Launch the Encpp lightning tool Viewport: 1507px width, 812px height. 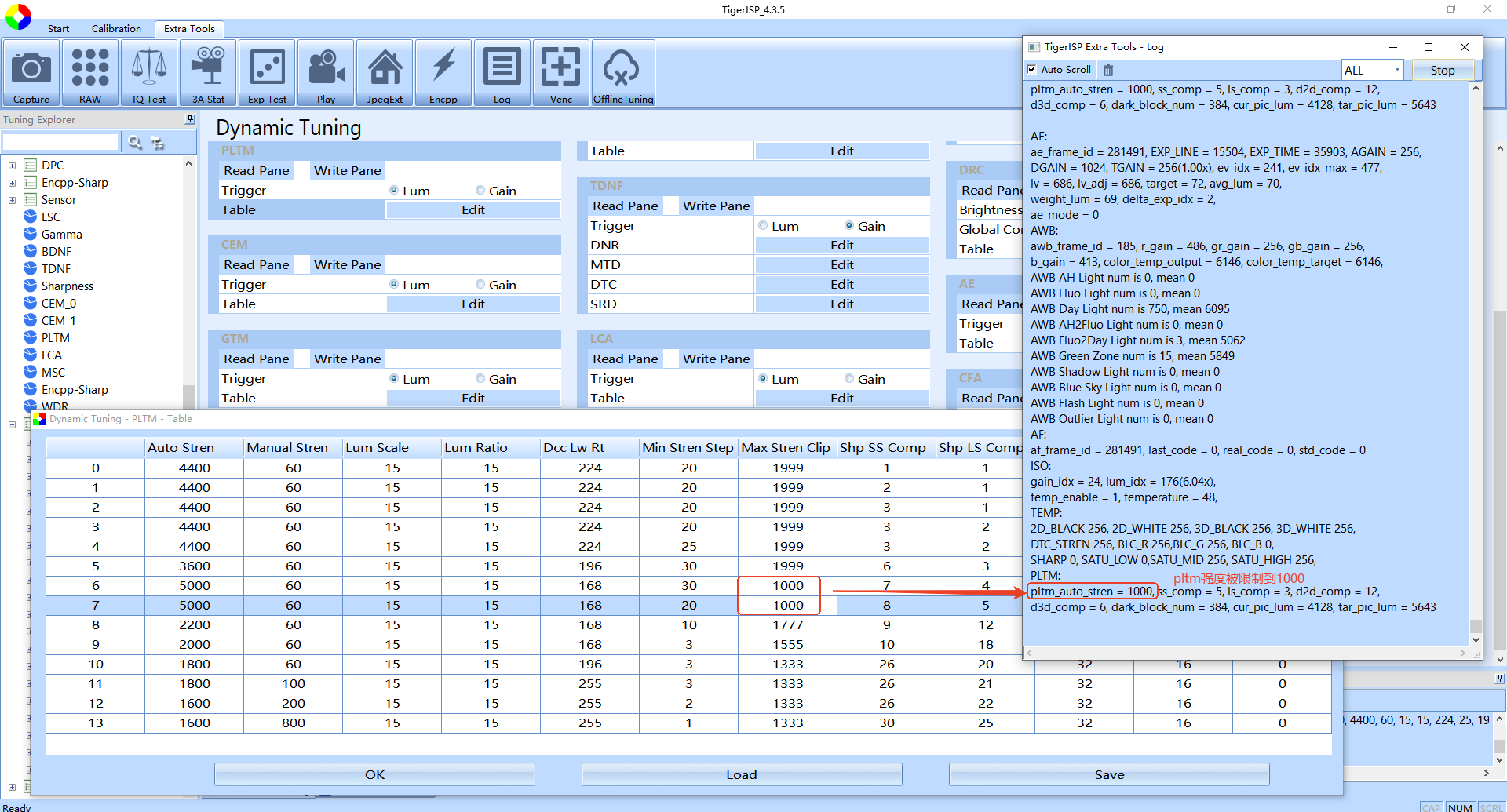click(x=443, y=73)
